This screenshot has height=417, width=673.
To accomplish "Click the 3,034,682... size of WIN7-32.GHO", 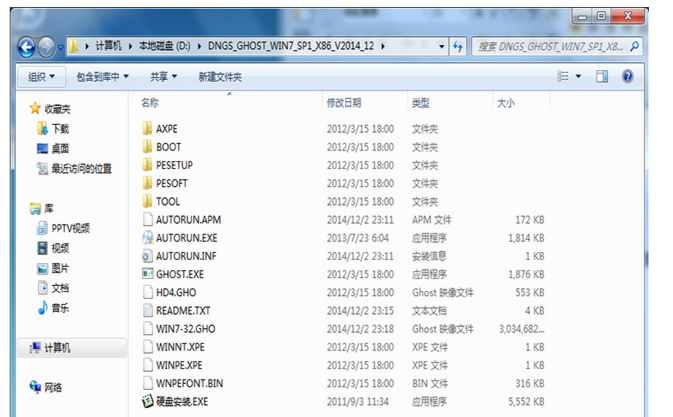I will (x=521, y=329).
